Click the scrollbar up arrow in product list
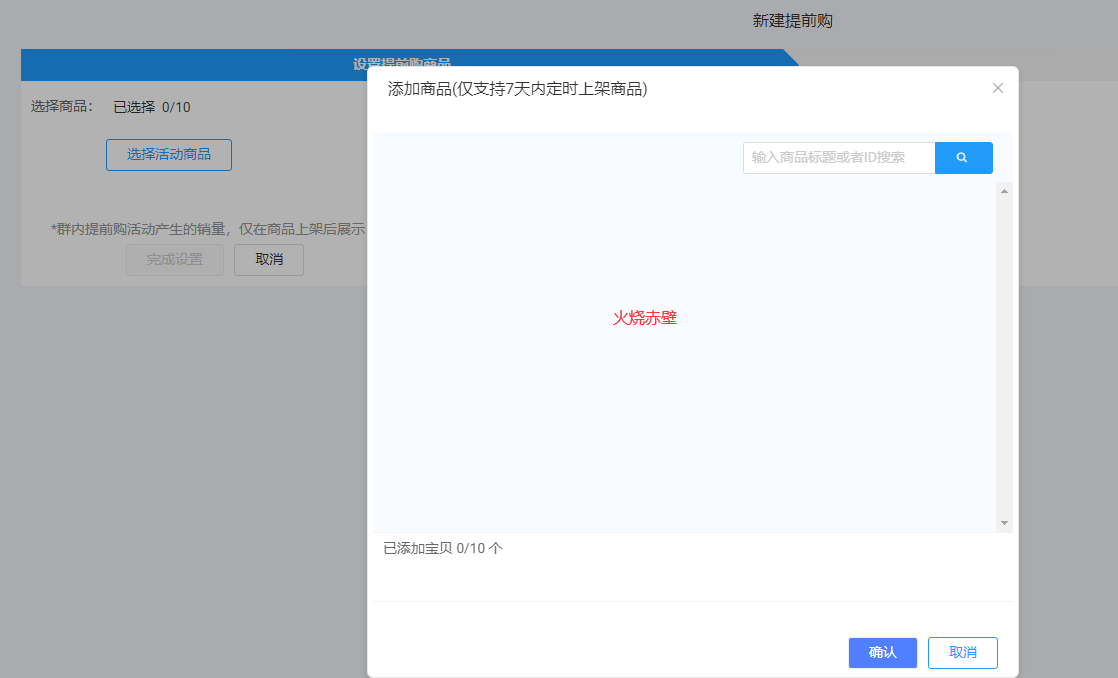 pos(1004,191)
